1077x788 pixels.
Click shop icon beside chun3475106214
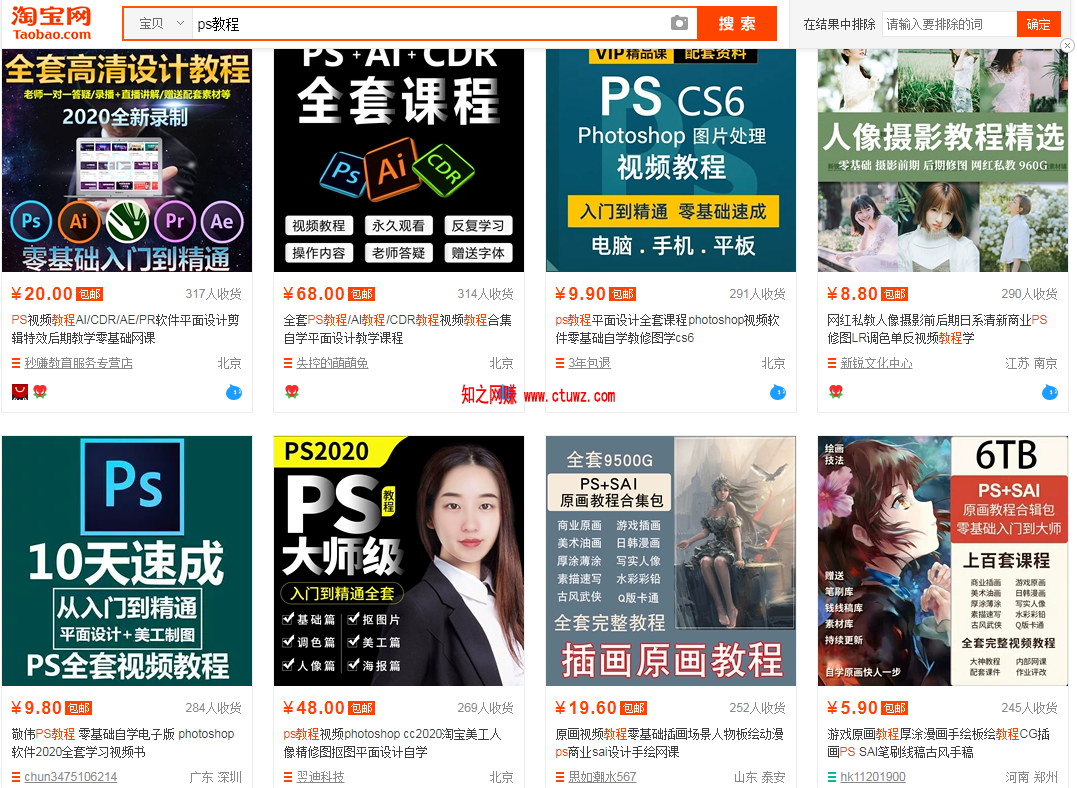[x=16, y=777]
